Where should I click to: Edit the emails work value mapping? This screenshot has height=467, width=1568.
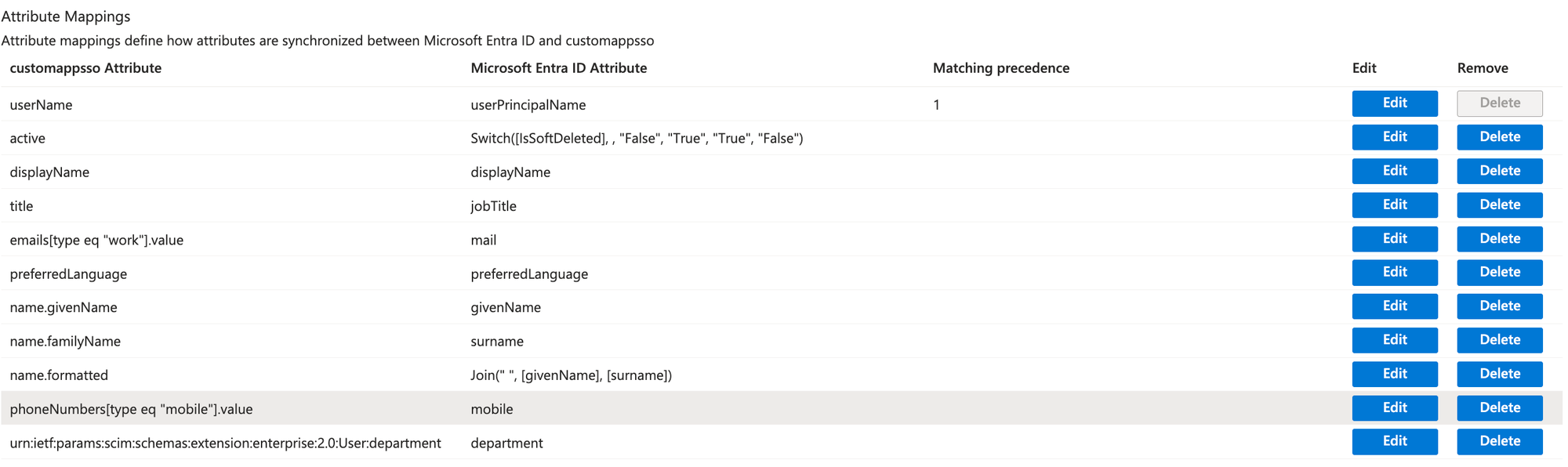pos(1394,239)
